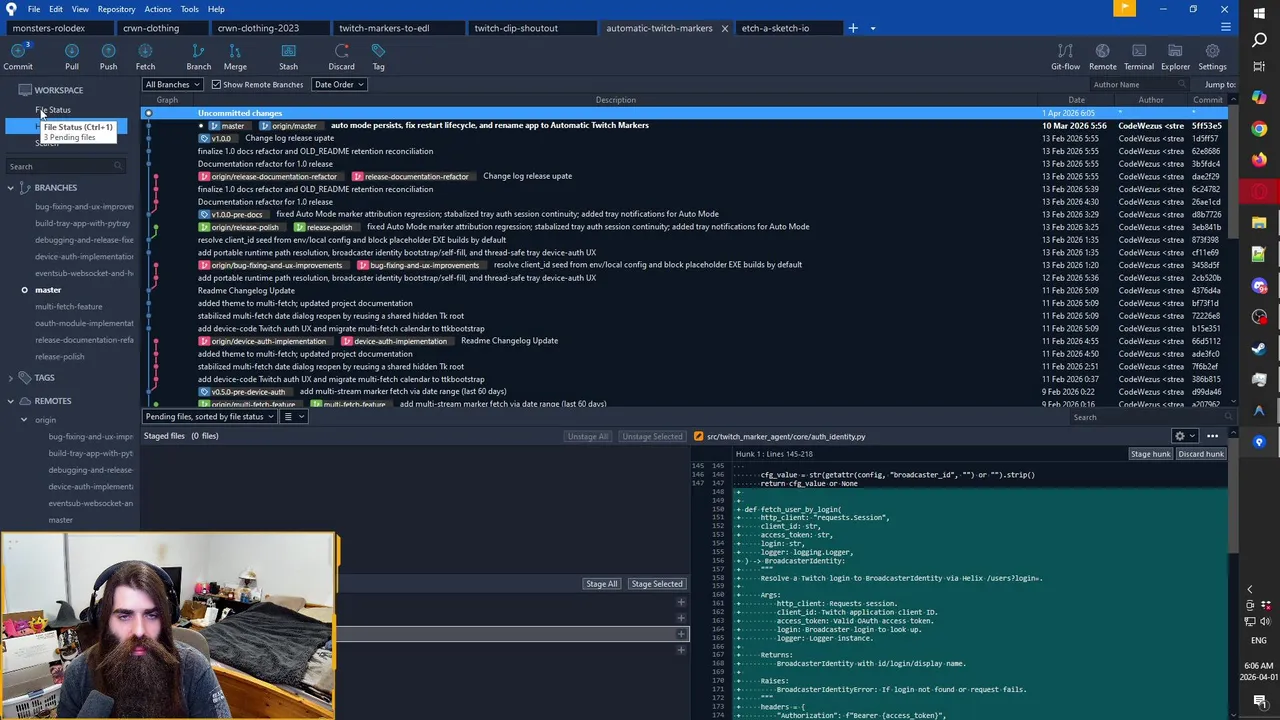
Task: Open Steam from the taskbar
Action: (1259, 348)
